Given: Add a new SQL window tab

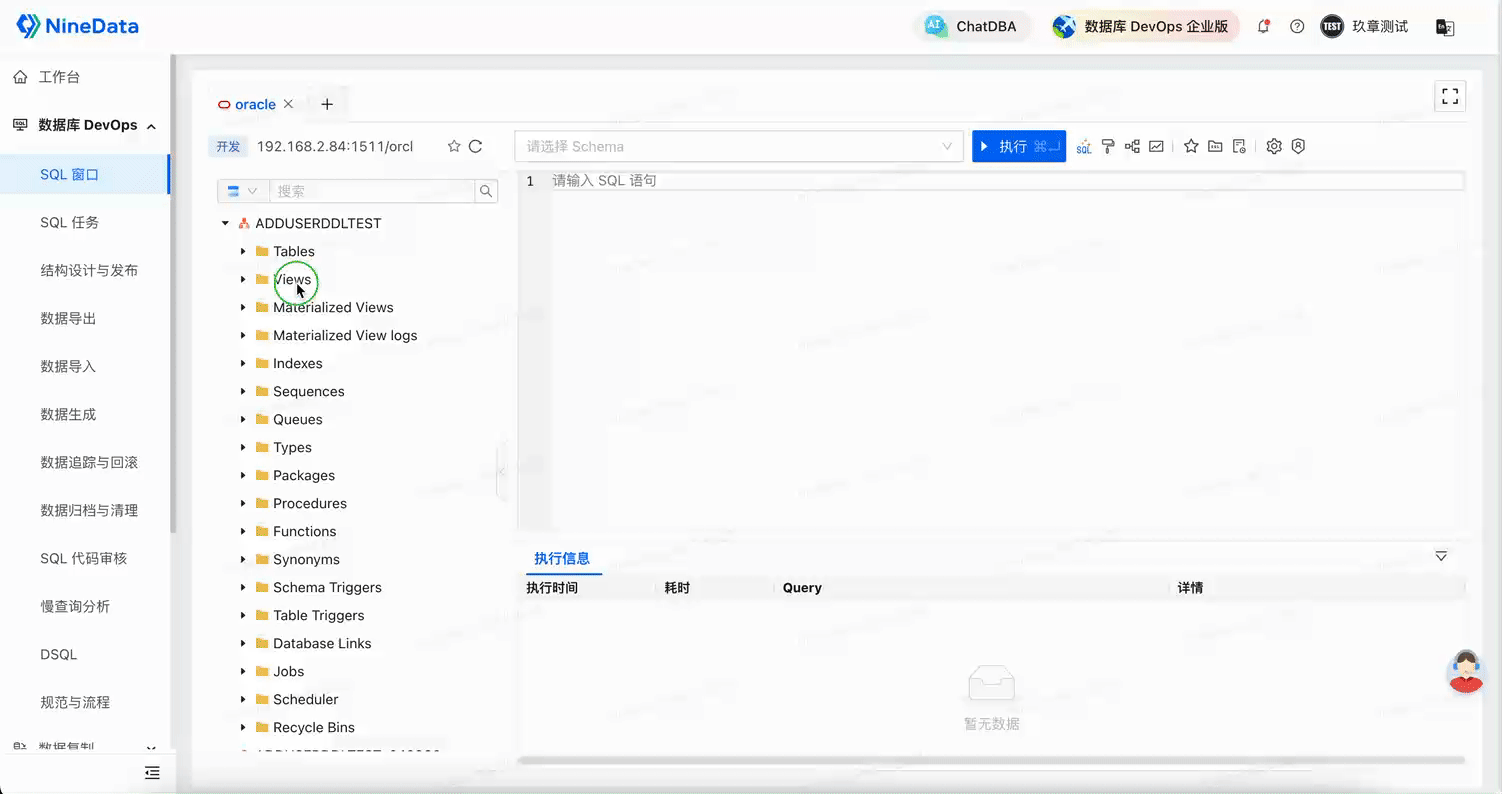Looking at the screenshot, I should [x=327, y=104].
